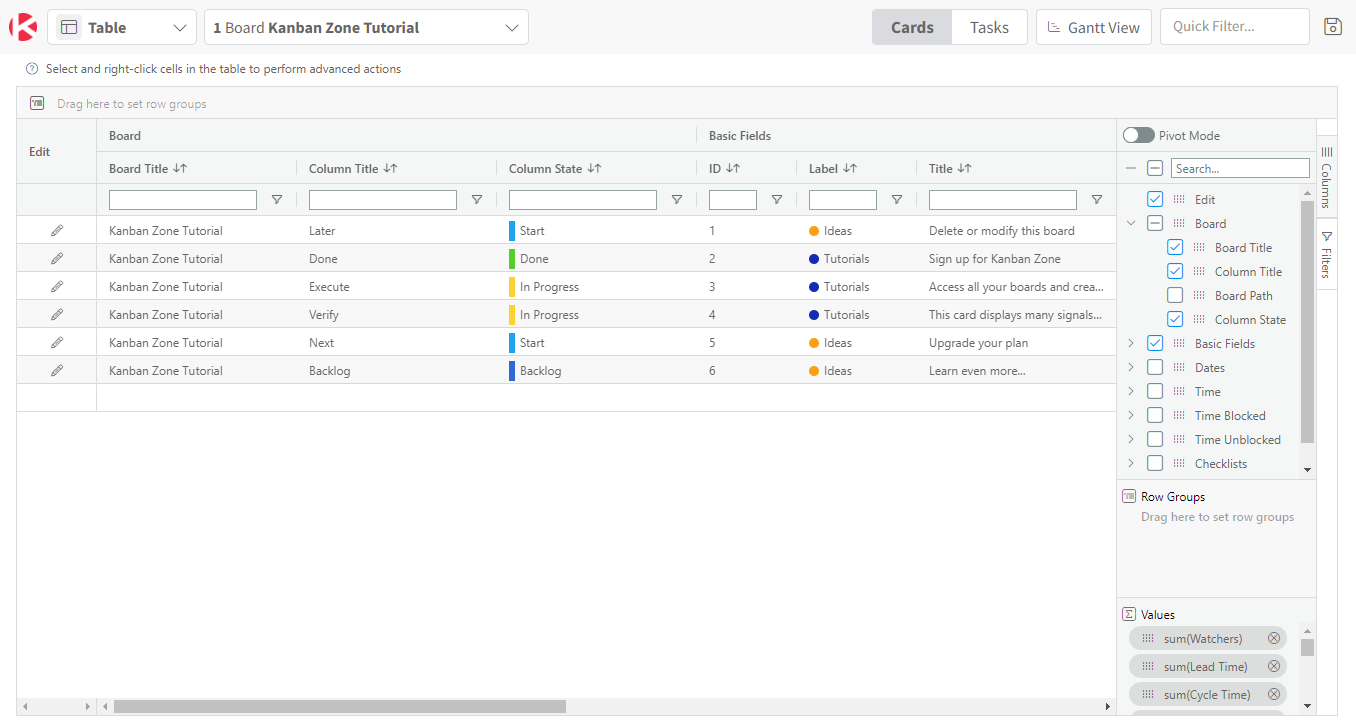
Task: Expand the Dates group
Action: pos(1131,367)
